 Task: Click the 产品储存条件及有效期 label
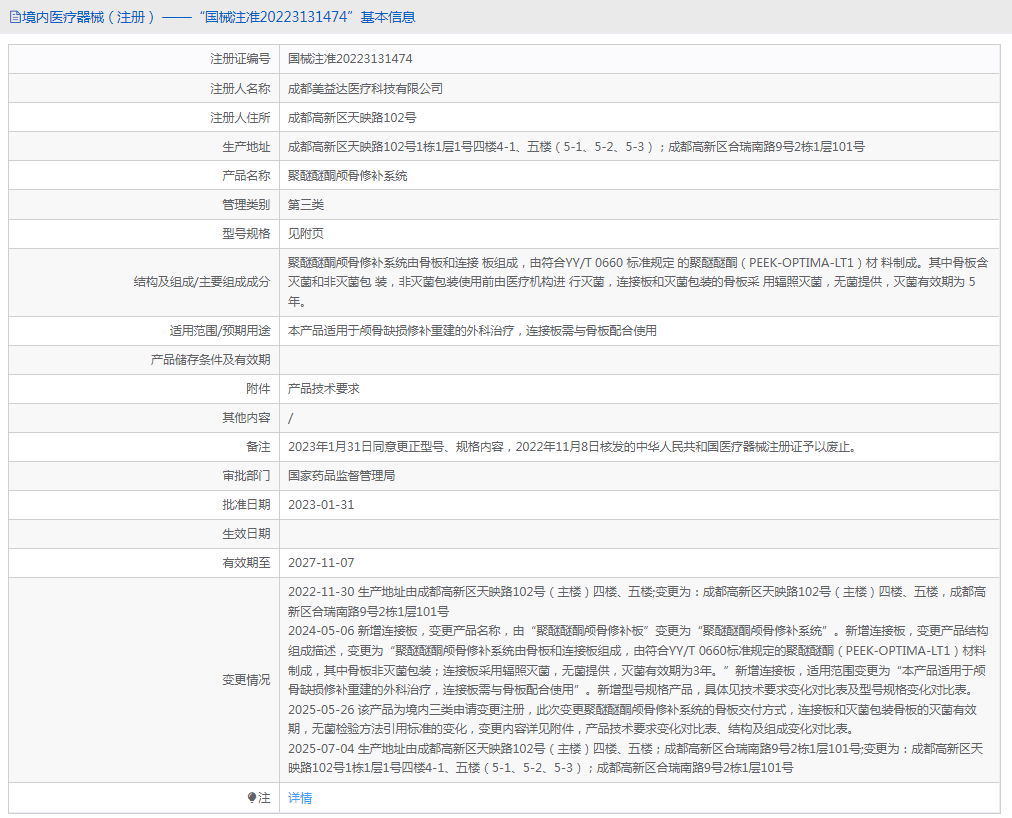tap(210, 360)
